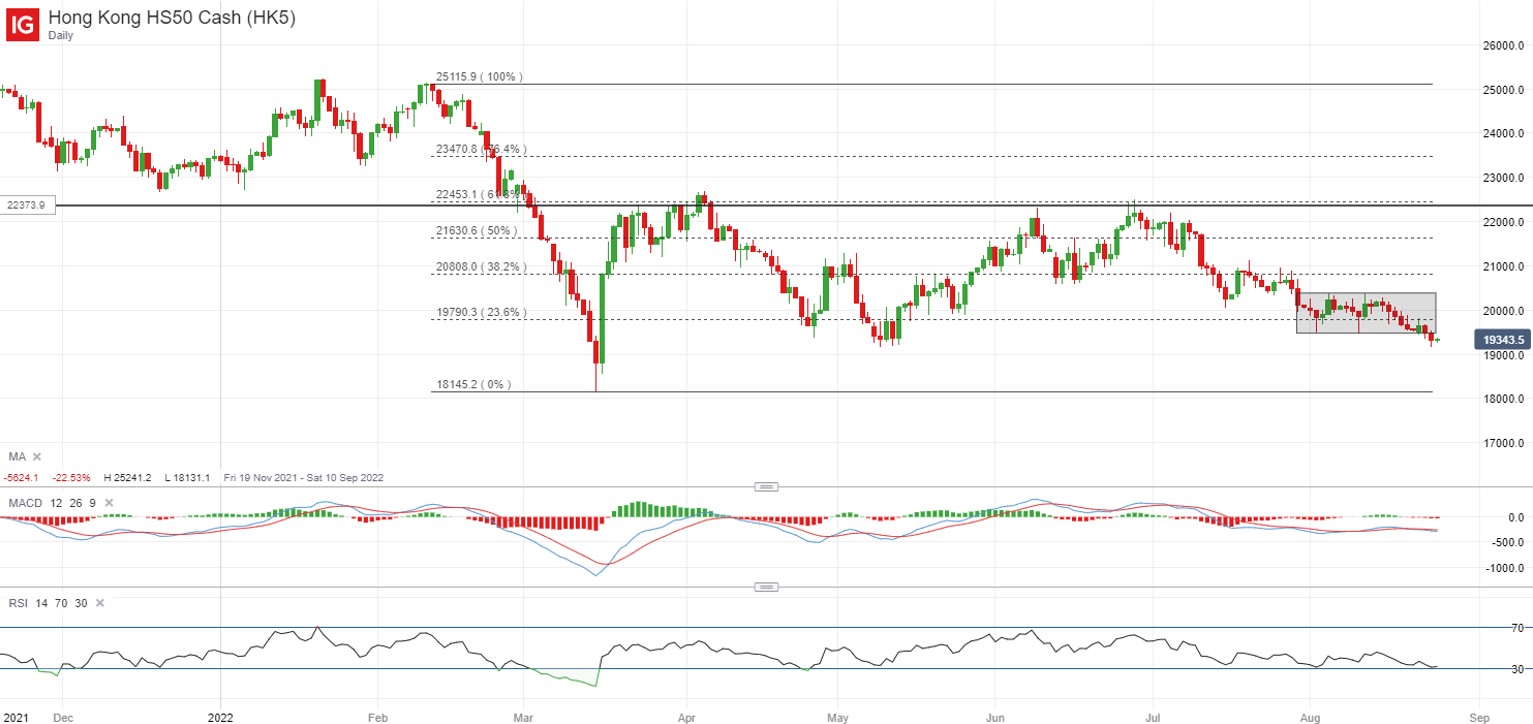The width and height of the screenshot is (1533, 724).
Task: Click the 17000.0 price axis label
Action: [x=1503, y=443]
